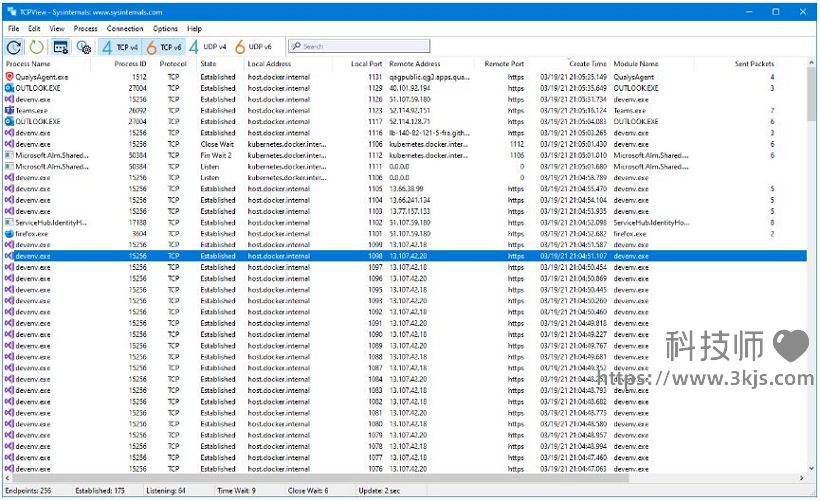Click Microsoft.Alm.Shared icon on port 1111 row
Image resolution: width=820 pixels, height=501 pixels.
click(9, 166)
